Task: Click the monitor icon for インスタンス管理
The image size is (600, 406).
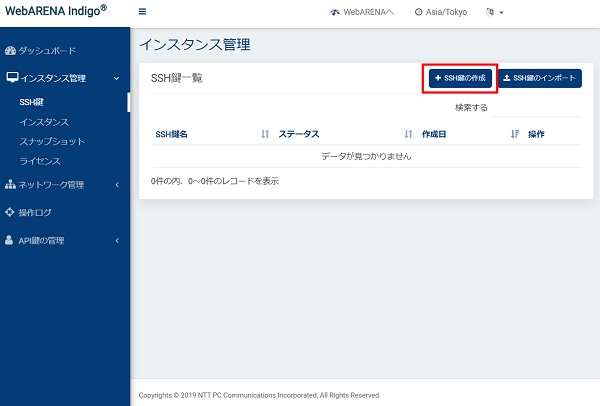Action: (12, 77)
